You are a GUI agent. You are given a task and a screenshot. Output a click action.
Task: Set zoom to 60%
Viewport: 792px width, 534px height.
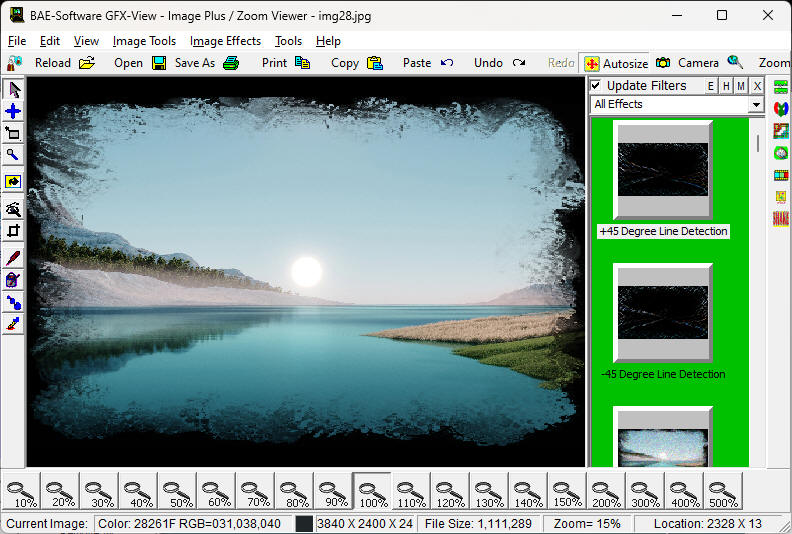[217, 491]
